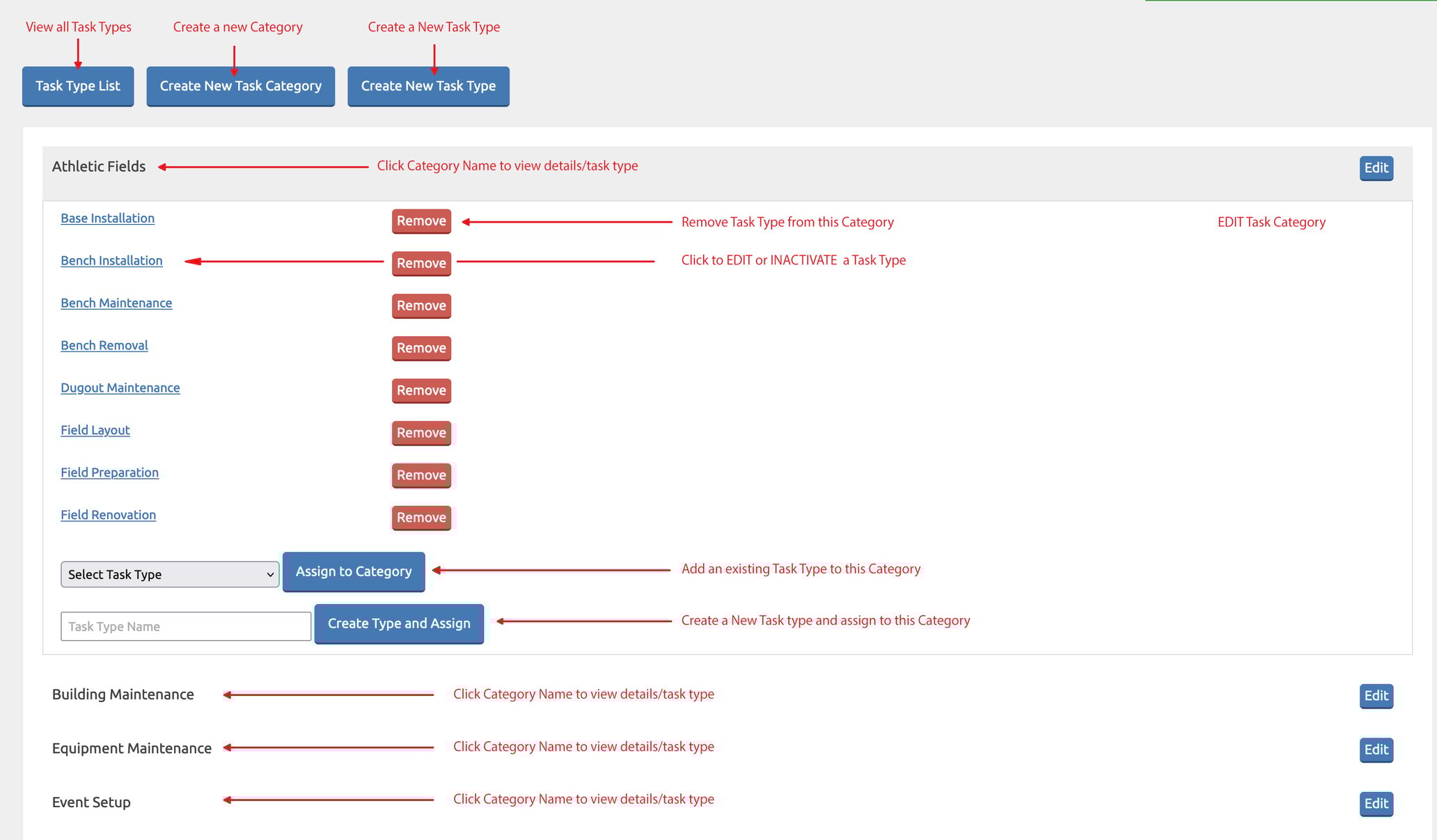Screen dimensions: 1437x840
Task: Open the Field Layout task type
Action: click(x=95, y=430)
